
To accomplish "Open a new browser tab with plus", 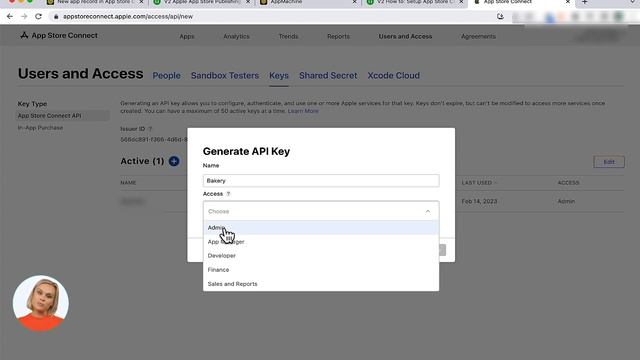I will pyautogui.click(x=584, y=2).
